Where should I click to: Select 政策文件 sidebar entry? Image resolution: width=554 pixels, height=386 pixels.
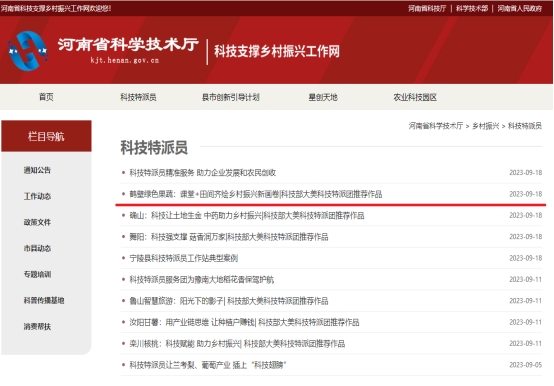(x=37, y=222)
